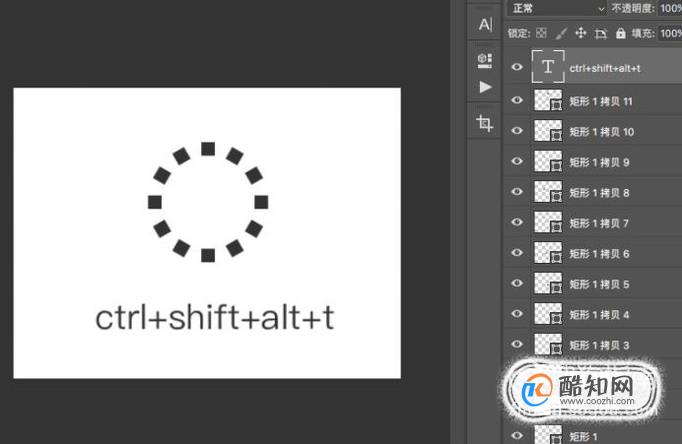
Task: Click the ctrl+shift+alt+t text on canvas
Action: coord(215,317)
